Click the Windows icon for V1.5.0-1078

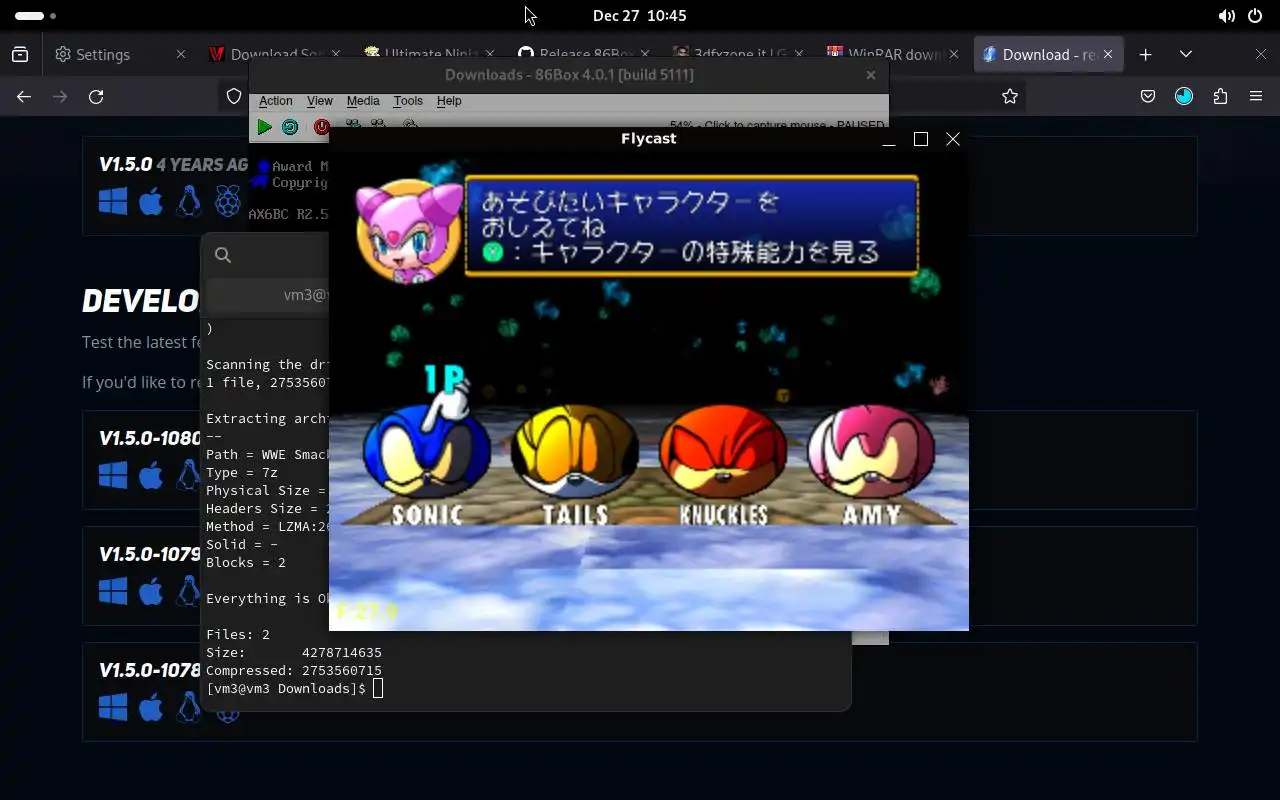point(113,706)
